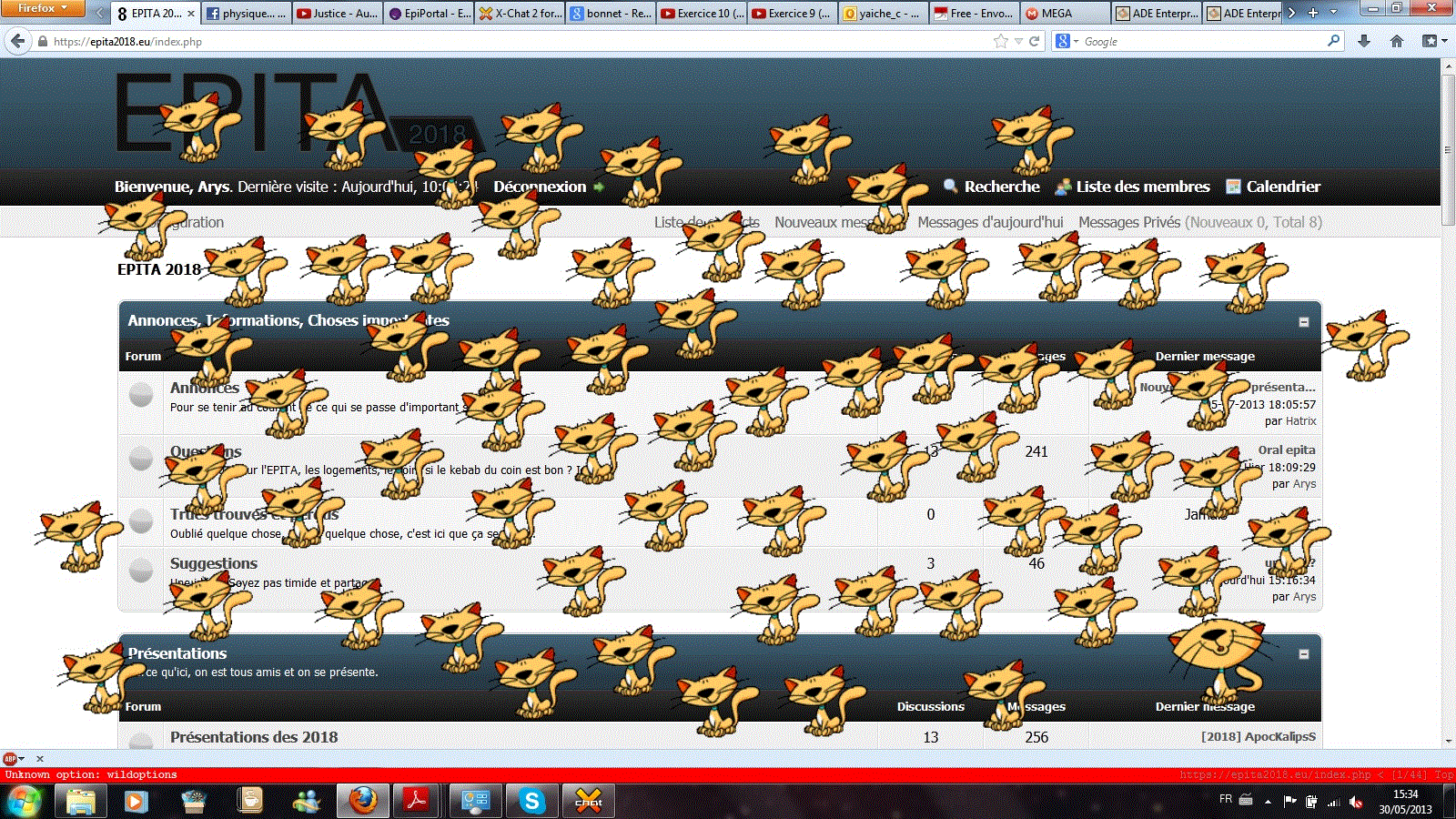Viewport: 1456px width, 819px height.
Task: Open the Firefox application menu
Action: [x=42, y=8]
